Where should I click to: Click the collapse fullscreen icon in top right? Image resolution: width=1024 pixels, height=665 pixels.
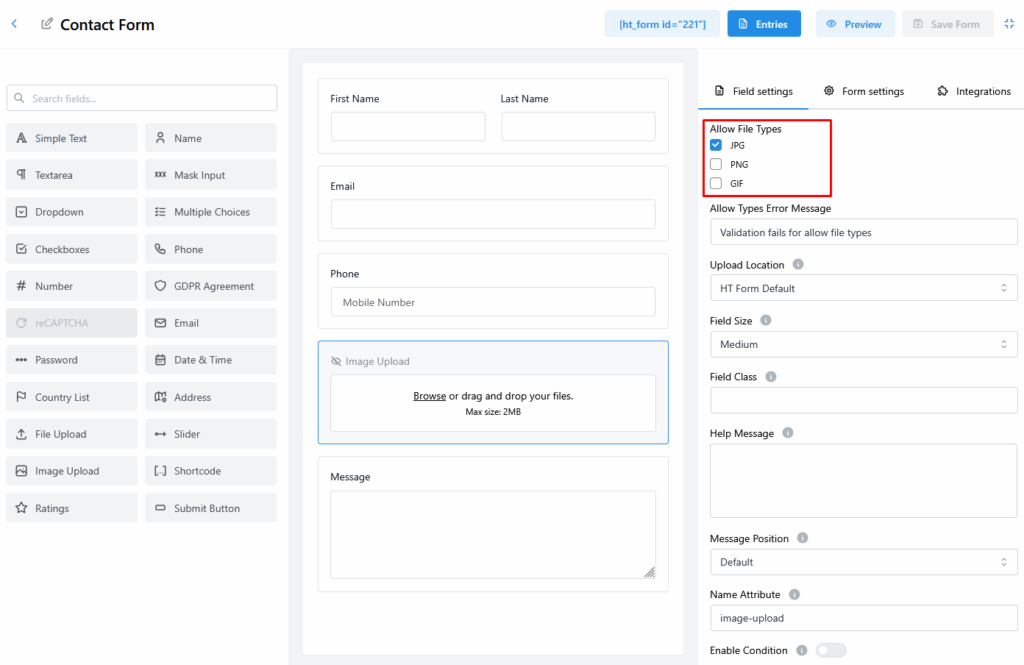tap(1009, 24)
